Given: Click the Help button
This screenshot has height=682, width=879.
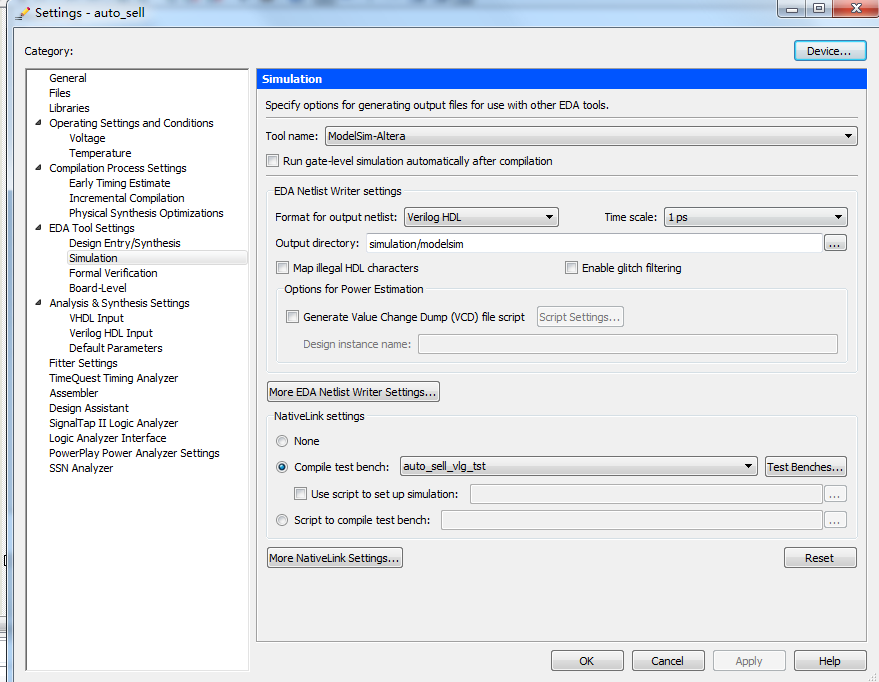Looking at the screenshot, I should click(830, 661).
